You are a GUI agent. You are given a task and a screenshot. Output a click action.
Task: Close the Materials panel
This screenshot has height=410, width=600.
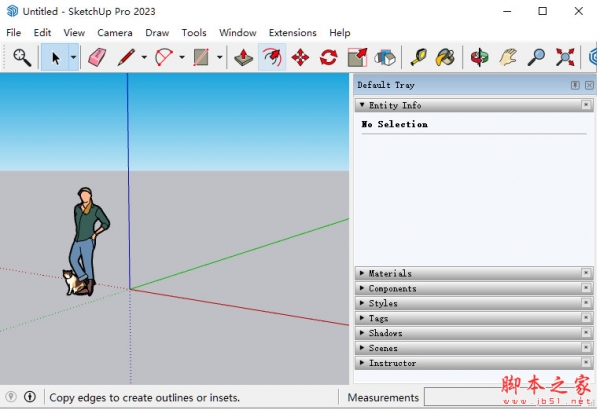point(586,273)
